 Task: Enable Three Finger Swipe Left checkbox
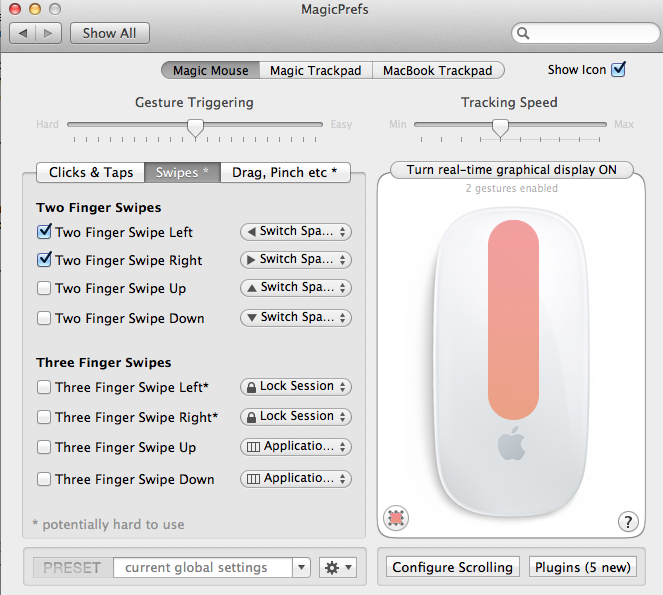click(x=44, y=387)
